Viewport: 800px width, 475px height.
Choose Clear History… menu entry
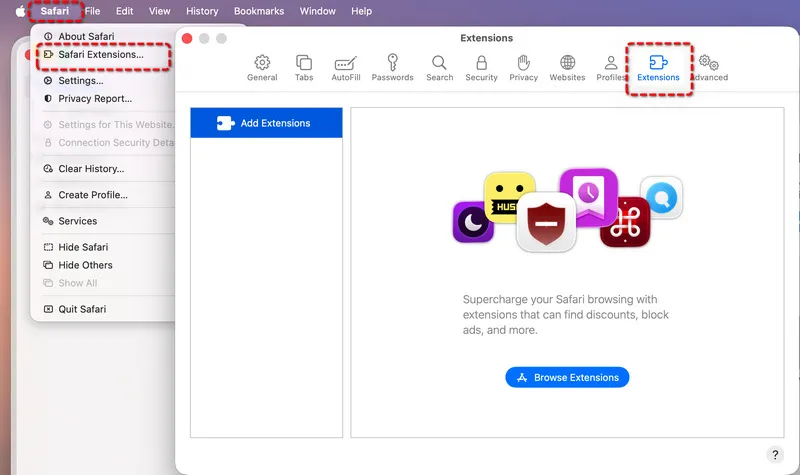click(x=91, y=169)
